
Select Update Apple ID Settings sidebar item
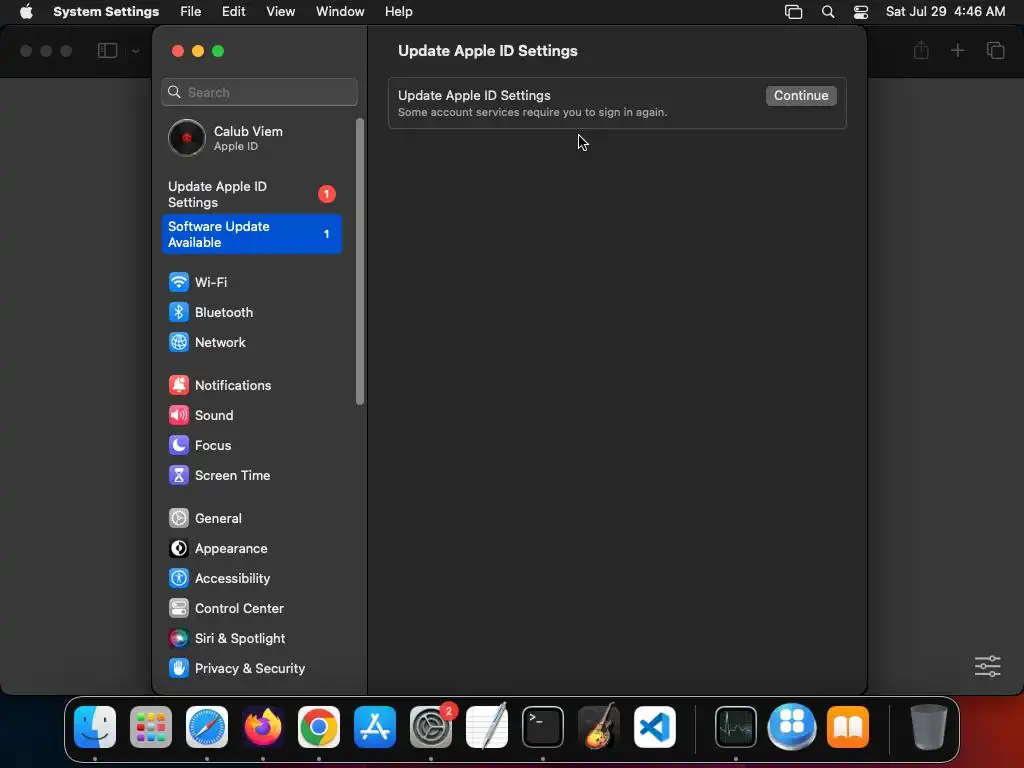pyautogui.click(x=251, y=194)
